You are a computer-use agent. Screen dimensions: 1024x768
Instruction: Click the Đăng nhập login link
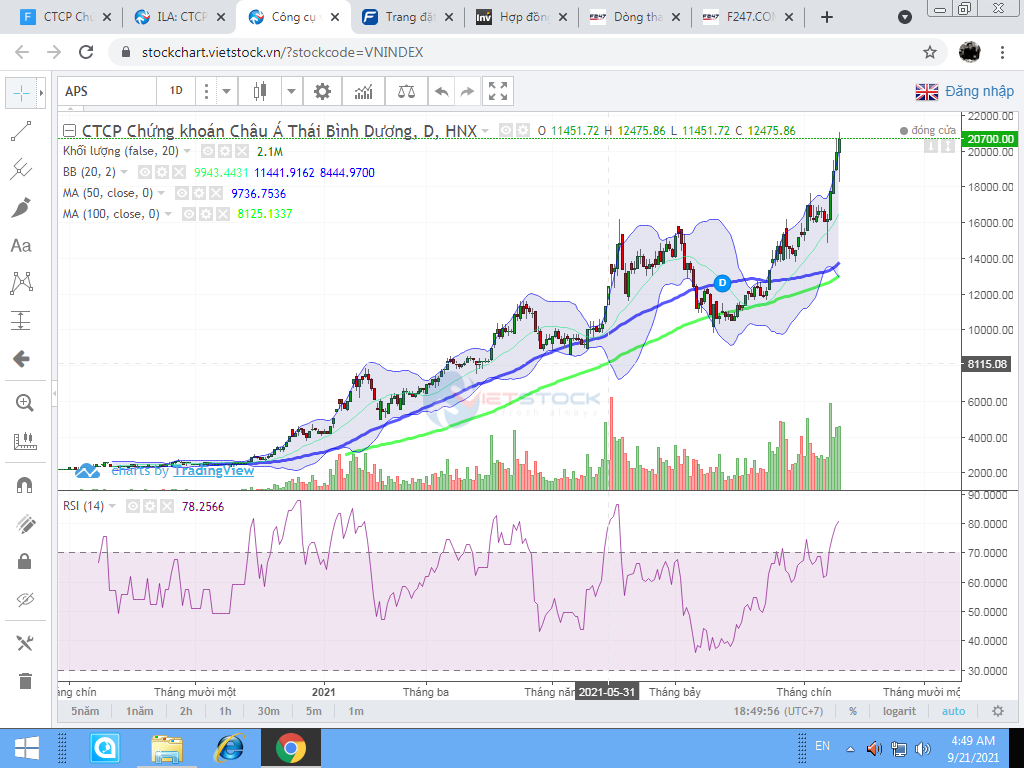980,91
